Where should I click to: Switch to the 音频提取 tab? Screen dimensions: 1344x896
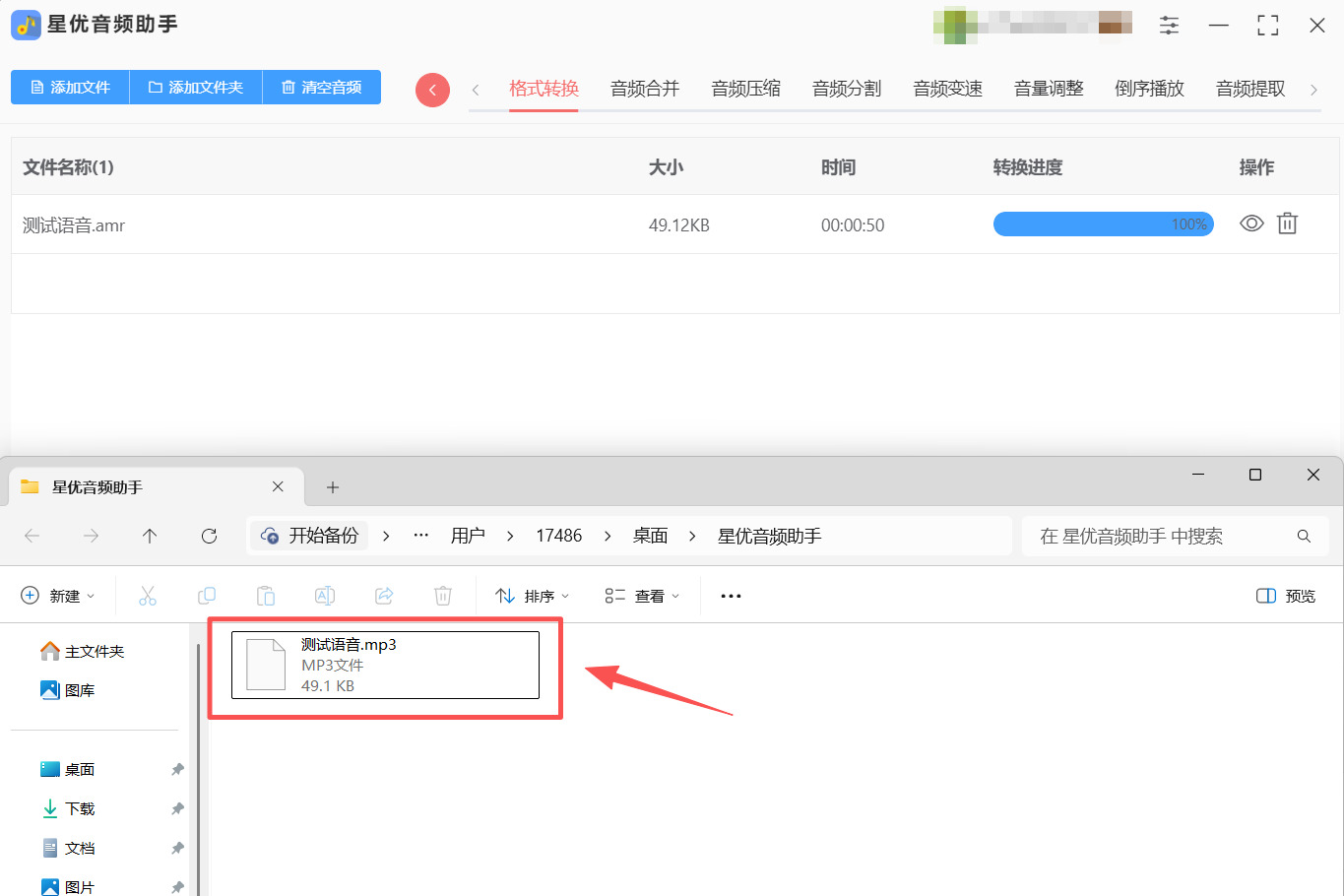pos(1250,89)
